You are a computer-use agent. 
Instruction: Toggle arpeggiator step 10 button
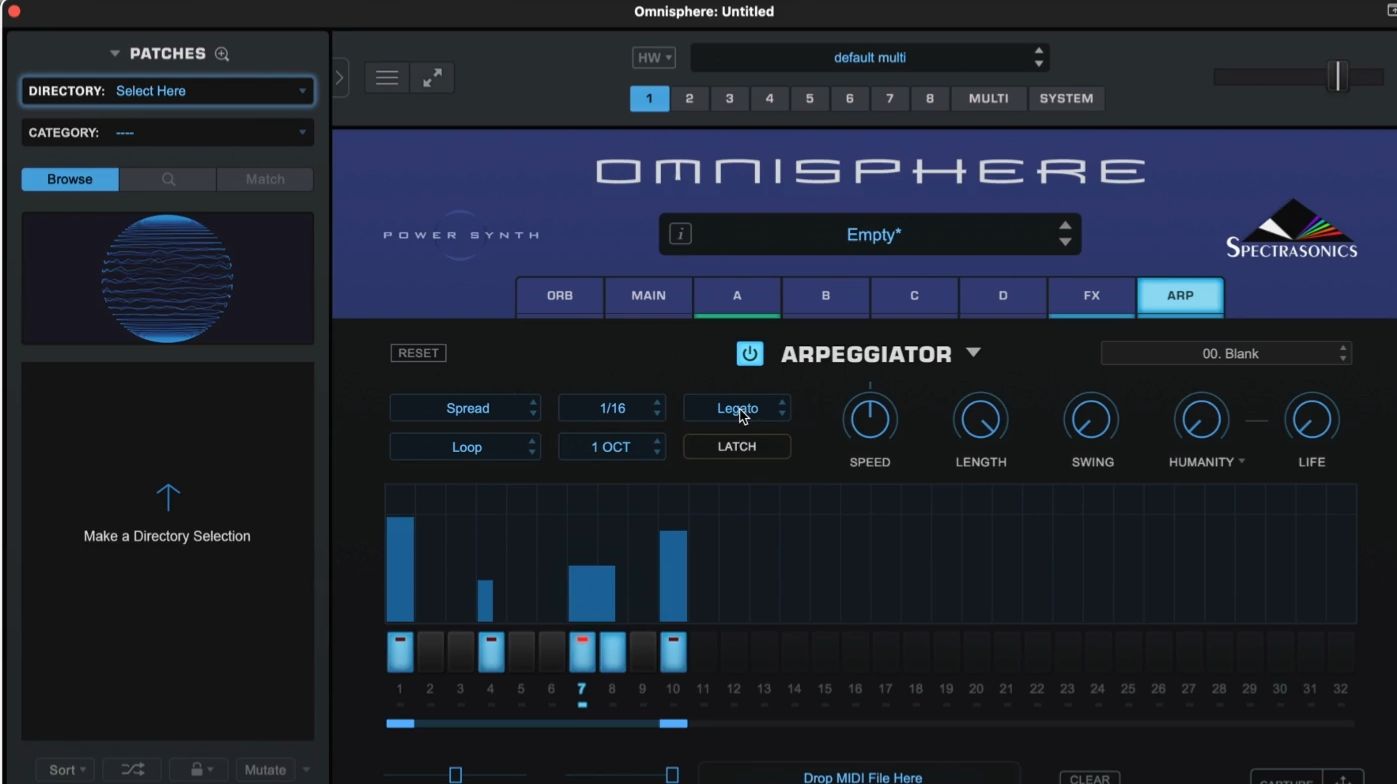point(673,652)
